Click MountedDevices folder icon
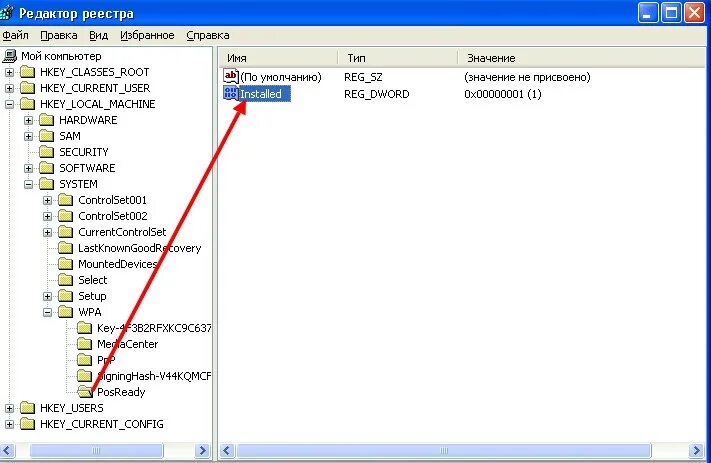This screenshot has width=711, height=463. click(x=66, y=264)
